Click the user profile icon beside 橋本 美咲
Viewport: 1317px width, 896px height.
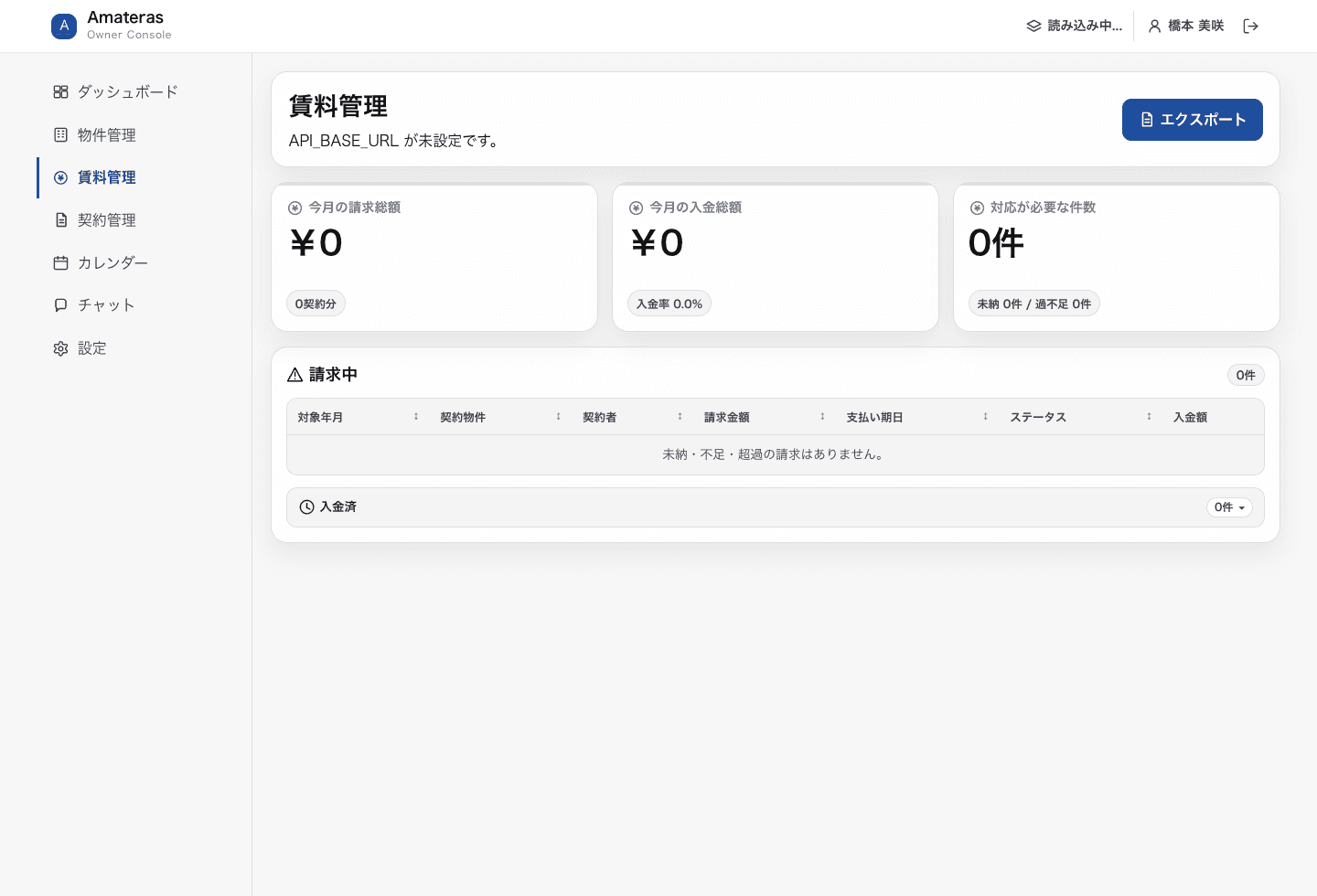point(1155,26)
